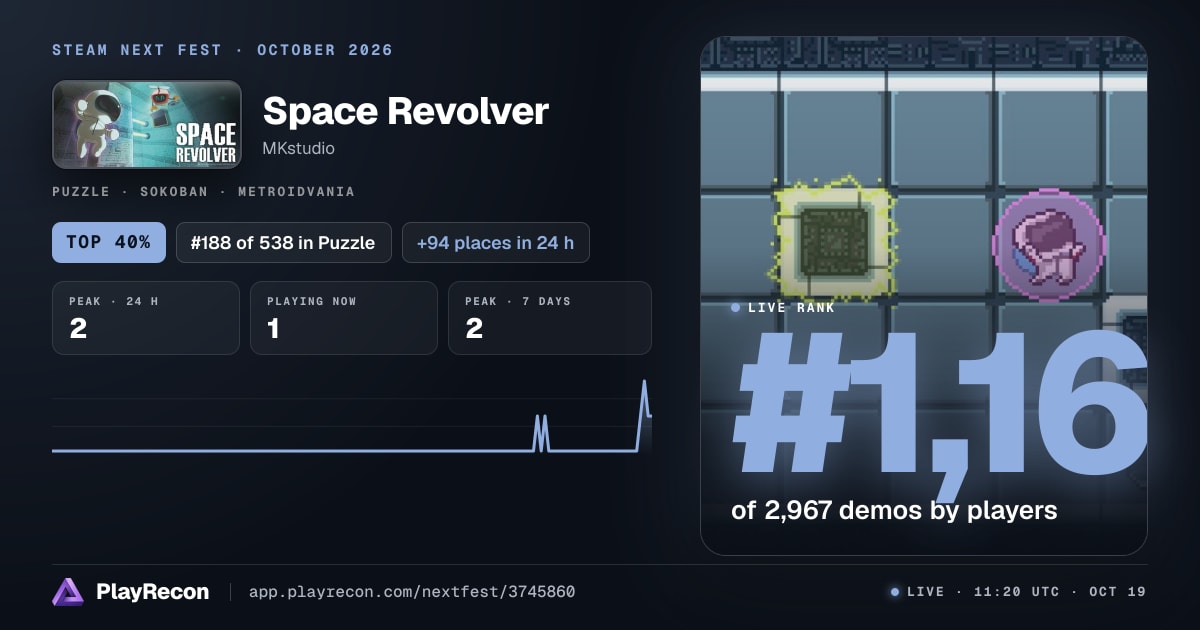This screenshot has height=630, width=1200.
Task: Select the Peak 7 Days stat card
Action: (550, 318)
